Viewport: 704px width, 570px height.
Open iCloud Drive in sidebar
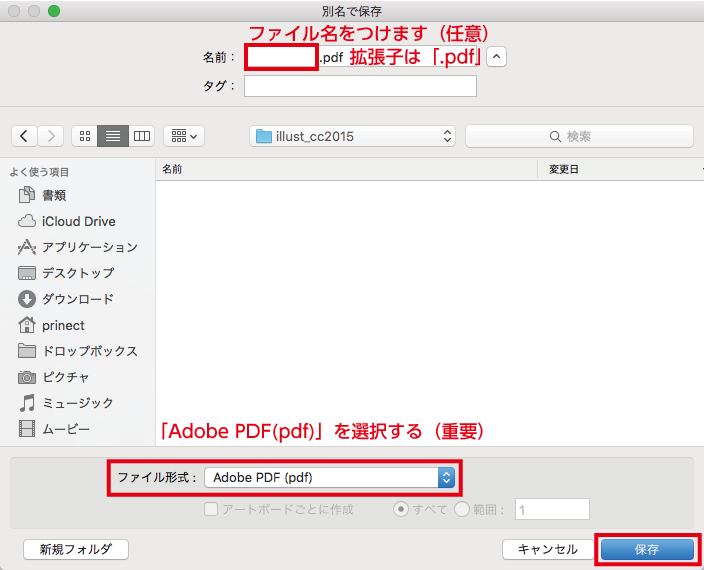[x=78, y=221]
